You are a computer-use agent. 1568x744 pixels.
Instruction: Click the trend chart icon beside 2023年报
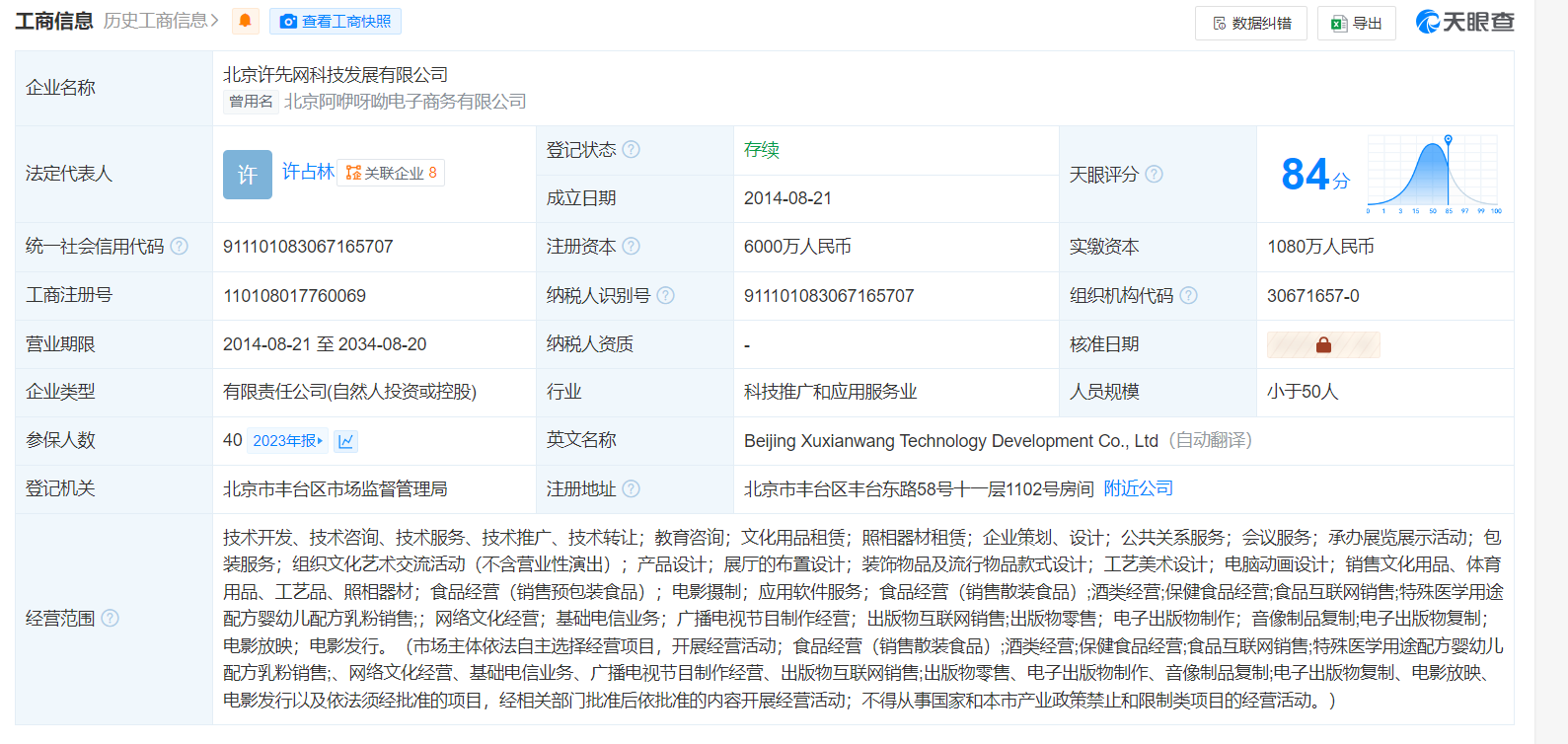coord(345,441)
